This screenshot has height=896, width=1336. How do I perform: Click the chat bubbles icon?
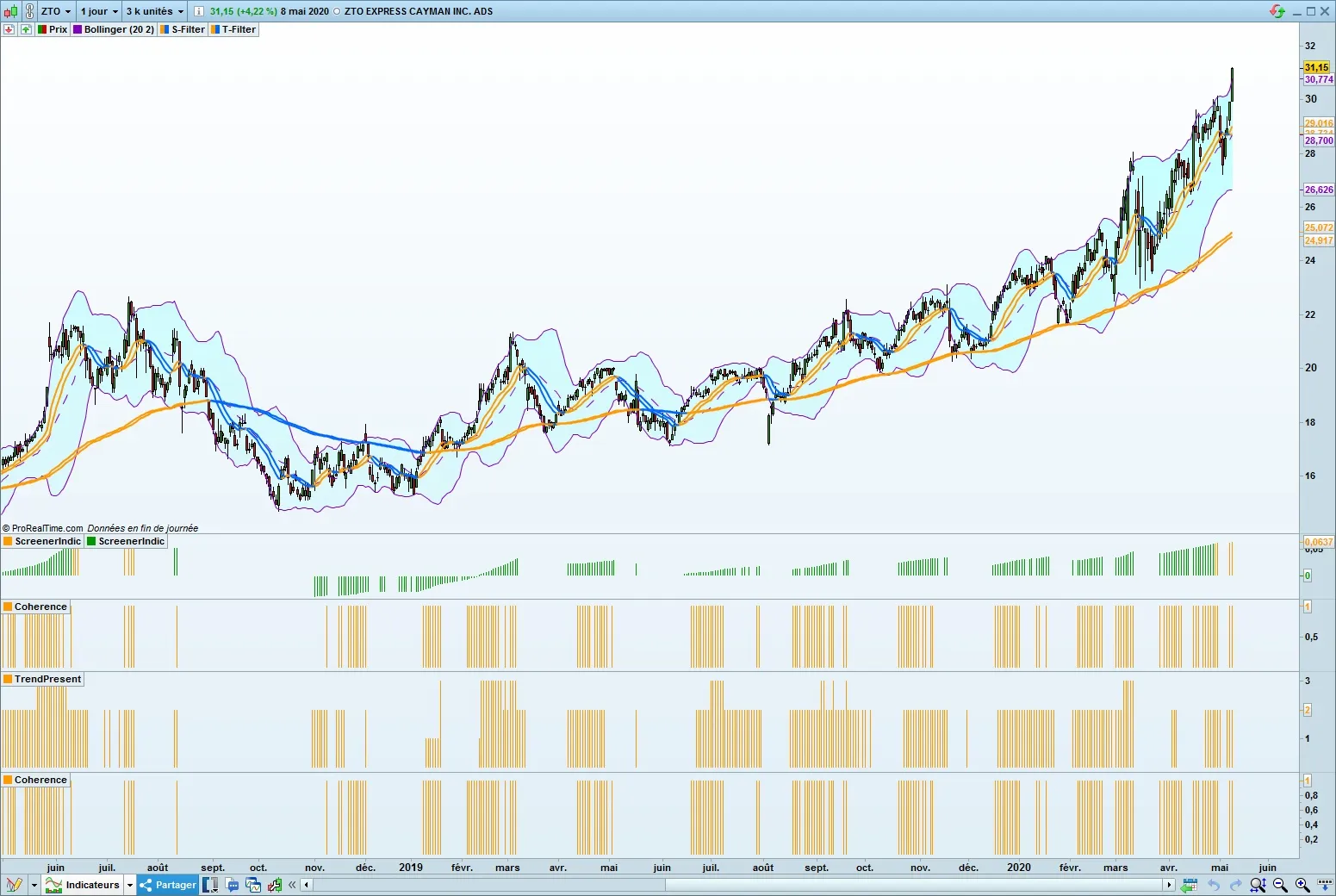click(233, 885)
